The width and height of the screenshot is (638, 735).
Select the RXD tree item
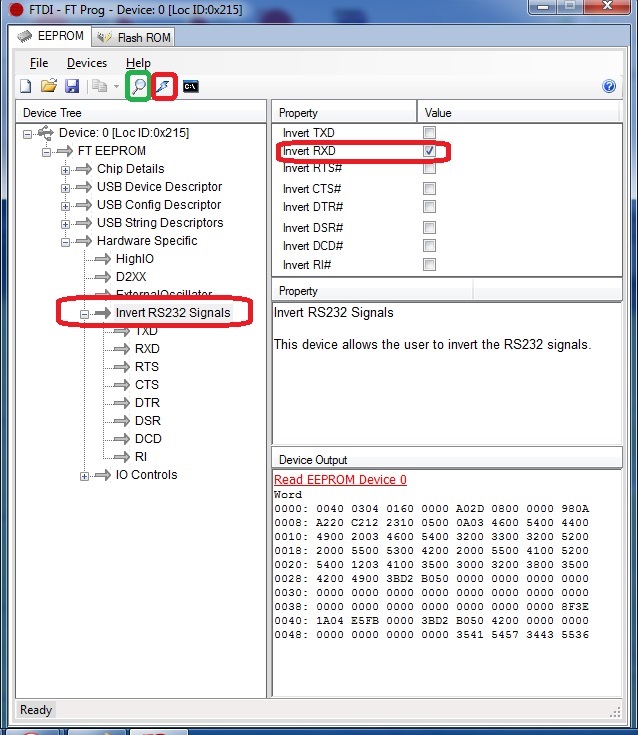(147, 349)
